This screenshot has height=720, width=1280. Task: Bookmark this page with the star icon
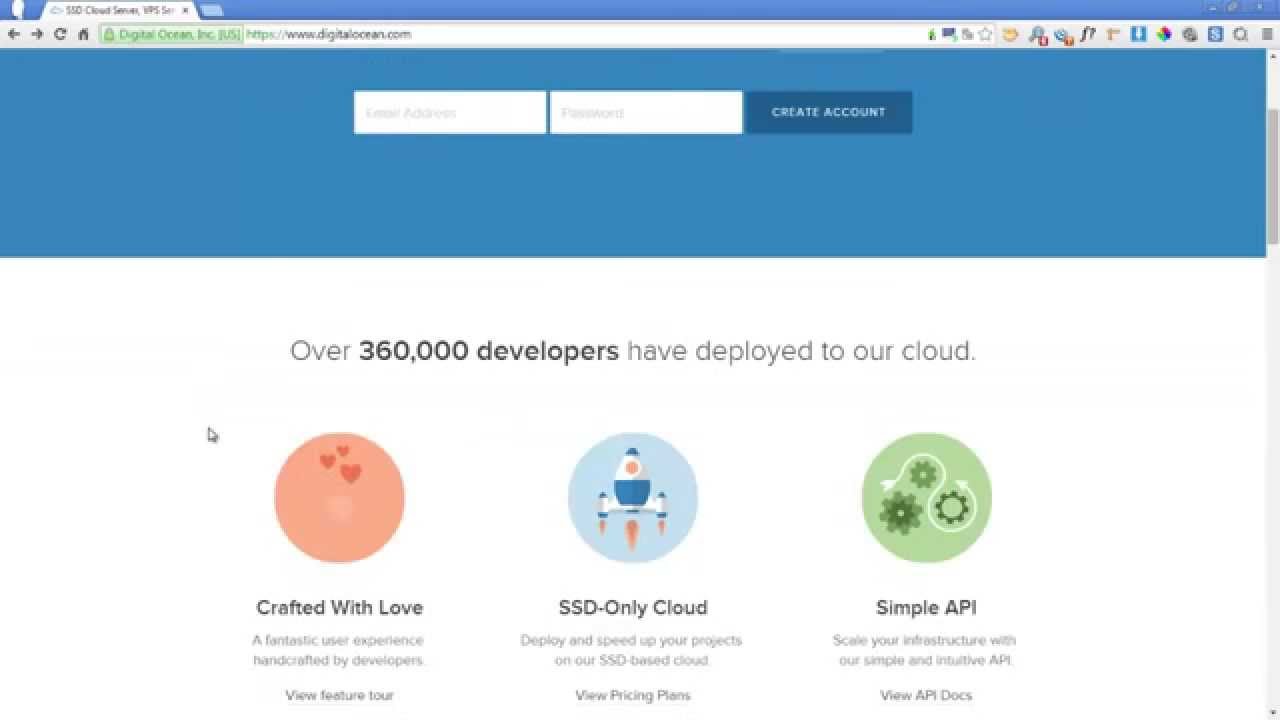point(985,34)
